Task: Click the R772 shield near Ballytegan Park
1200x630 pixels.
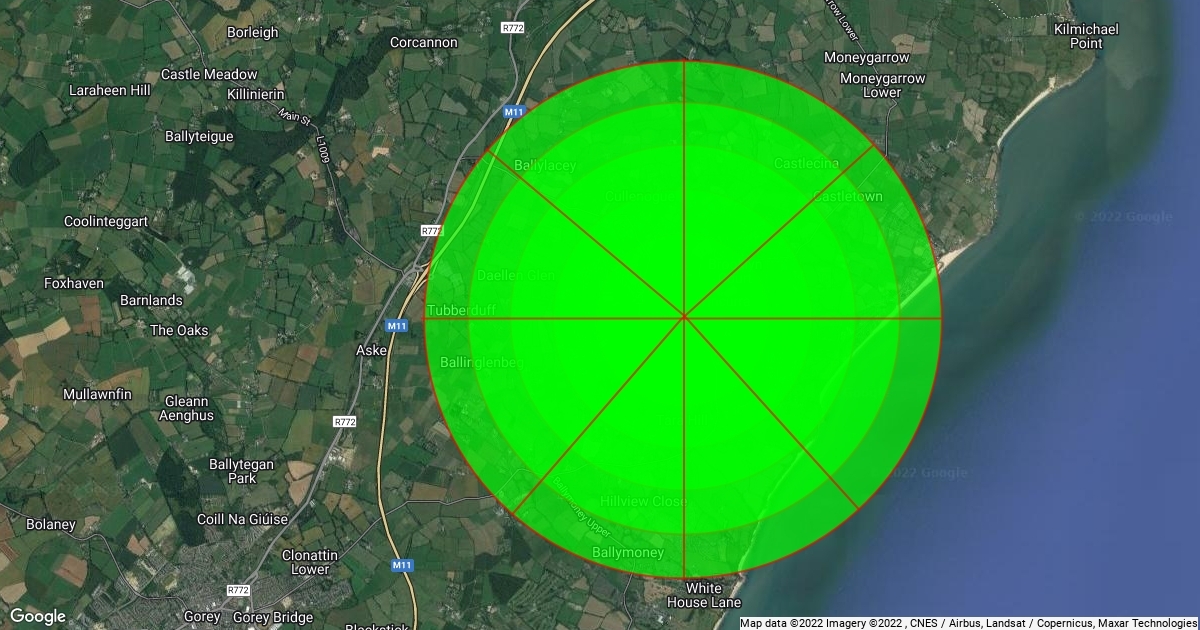Action: tap(344, 422)
